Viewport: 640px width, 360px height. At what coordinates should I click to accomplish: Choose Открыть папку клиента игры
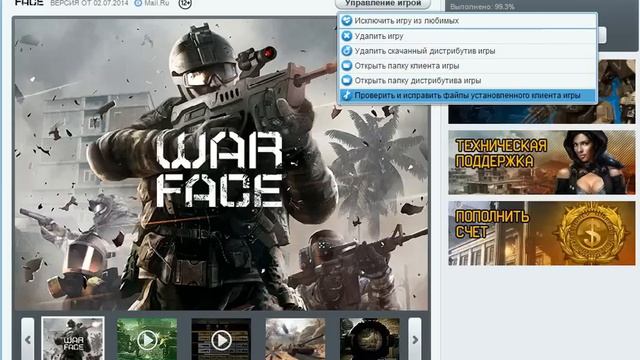tap(468, 66)
